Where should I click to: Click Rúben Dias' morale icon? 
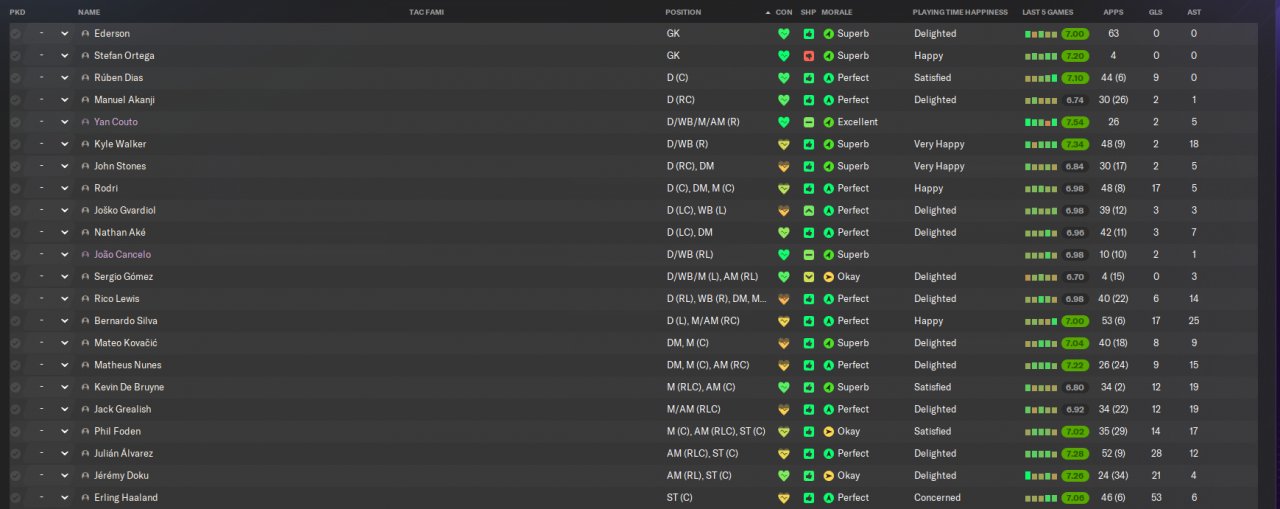coord(828,77)
